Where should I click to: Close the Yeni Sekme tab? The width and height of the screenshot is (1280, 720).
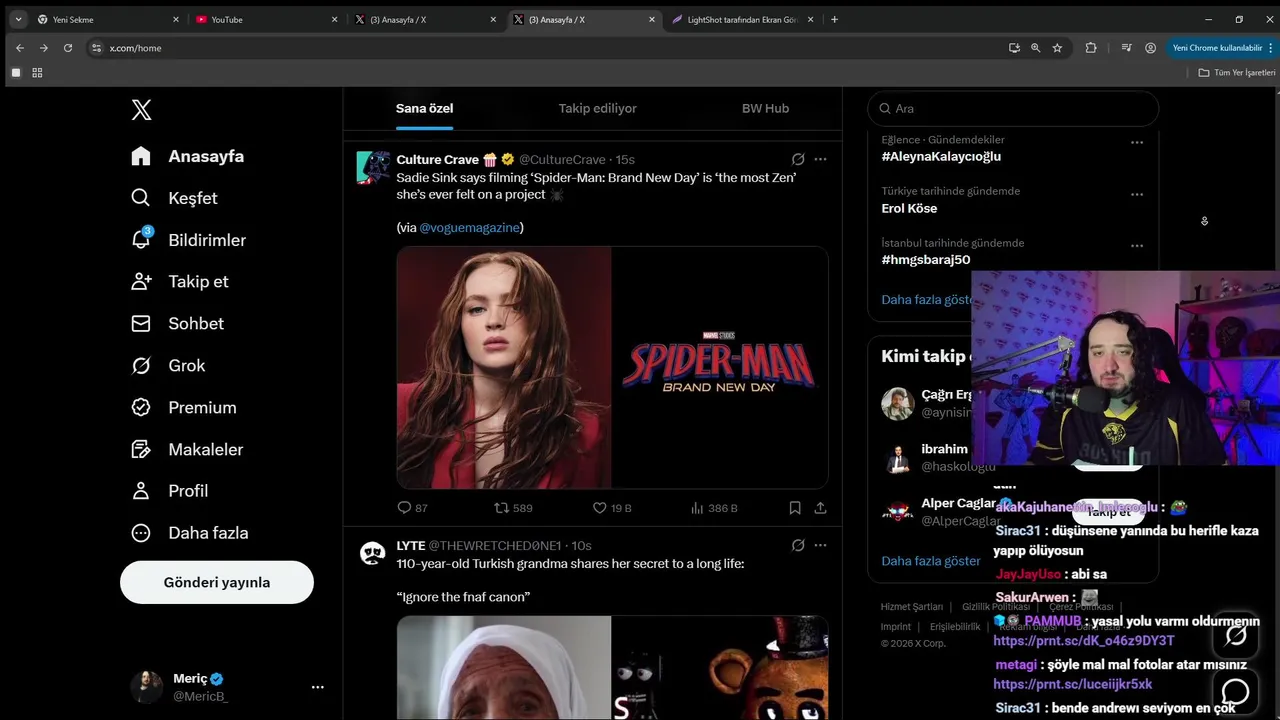(176, 19)
